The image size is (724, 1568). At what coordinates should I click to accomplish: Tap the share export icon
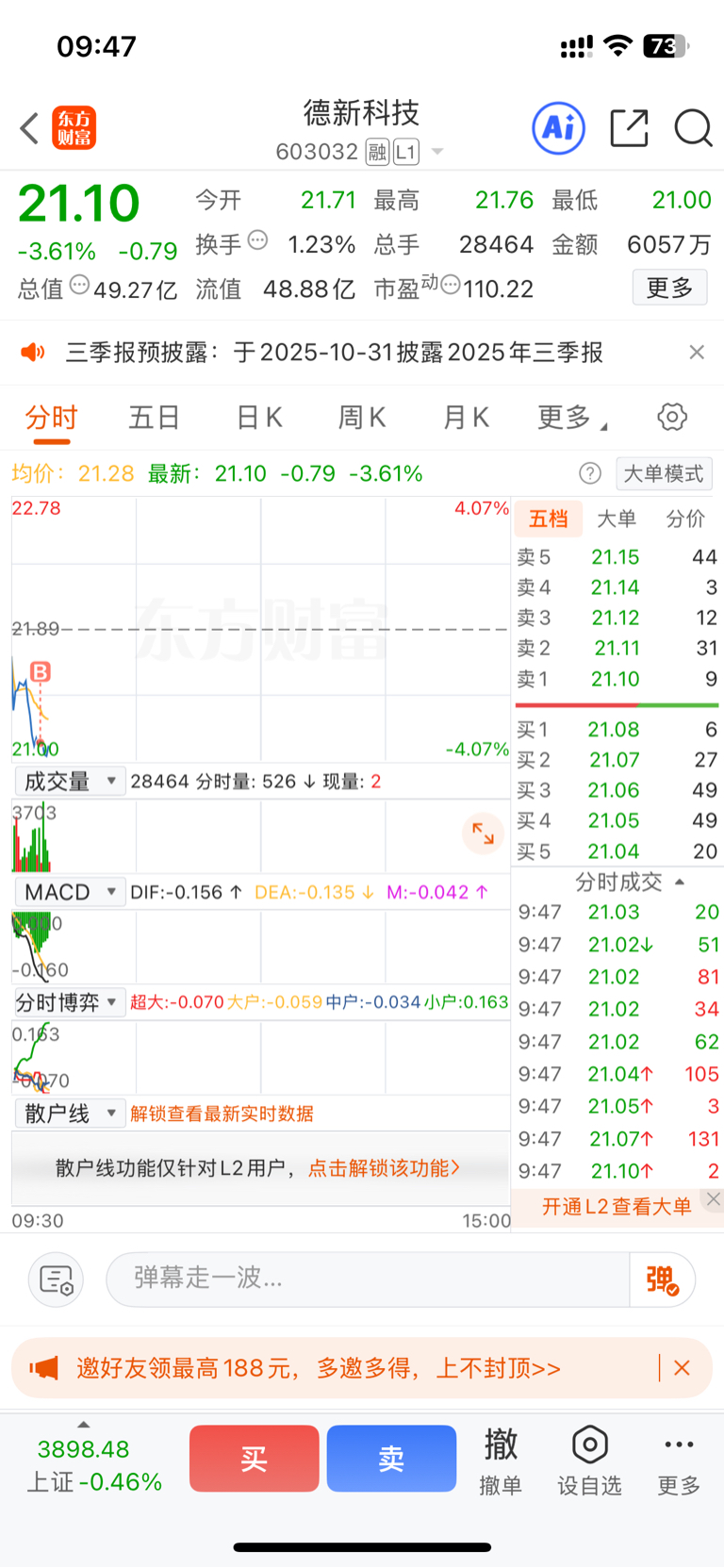(629, 128)
